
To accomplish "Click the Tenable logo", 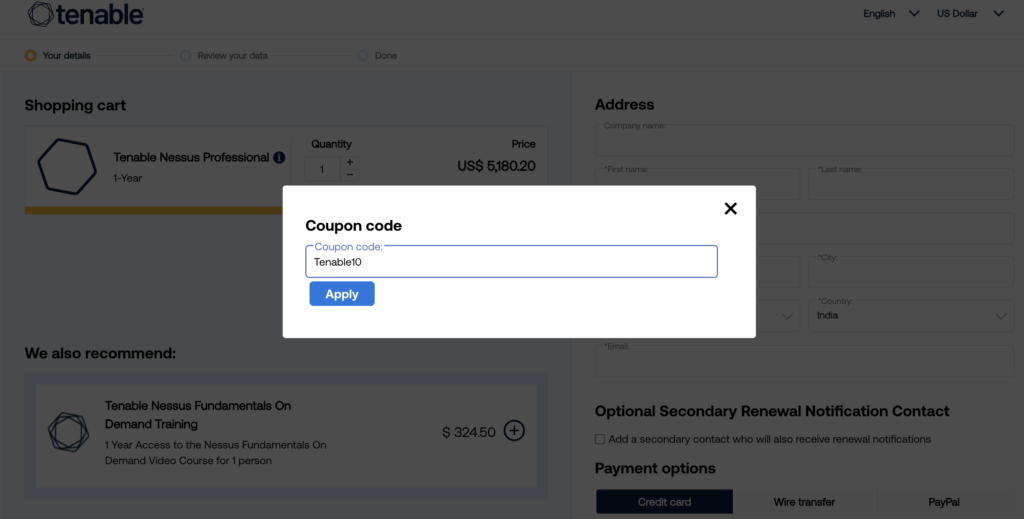I will 85,14.
